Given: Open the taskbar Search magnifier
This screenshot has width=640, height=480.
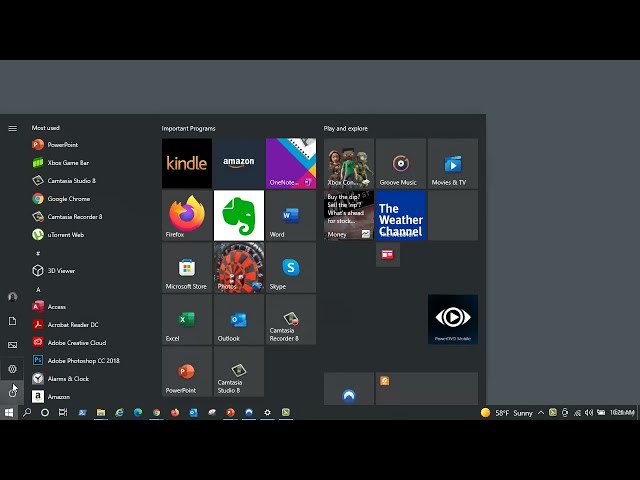Looking at the screenshot, I should pyautogui.click(x=27, y=413).
